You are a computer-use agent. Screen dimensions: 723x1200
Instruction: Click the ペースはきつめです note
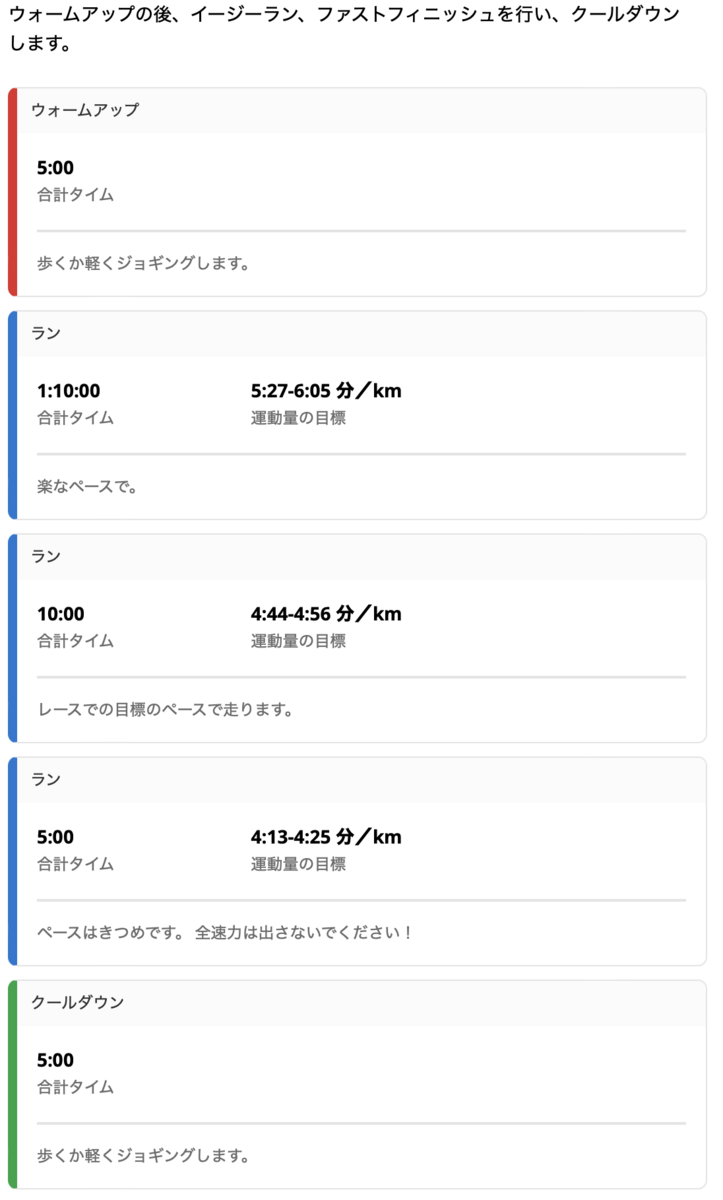tap(225, 933)
